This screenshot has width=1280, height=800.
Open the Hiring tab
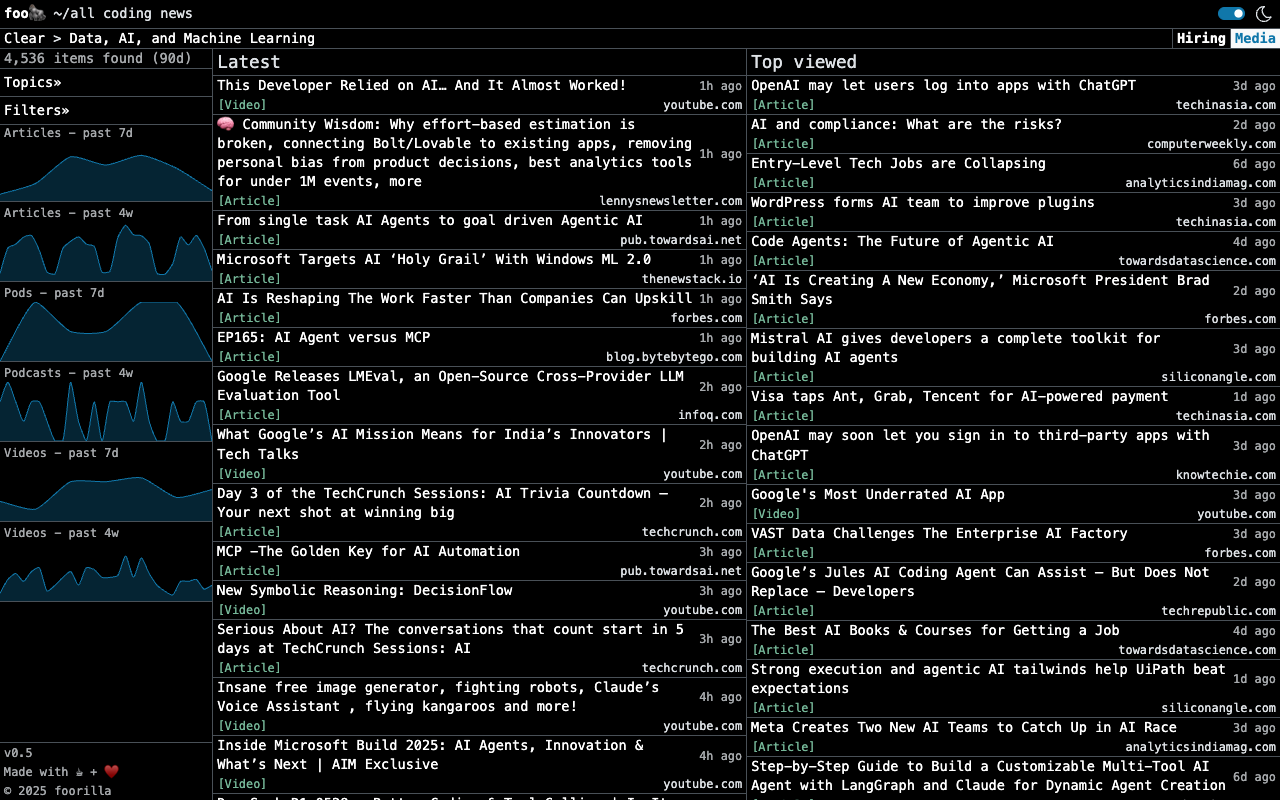[x=1201, y=38]
